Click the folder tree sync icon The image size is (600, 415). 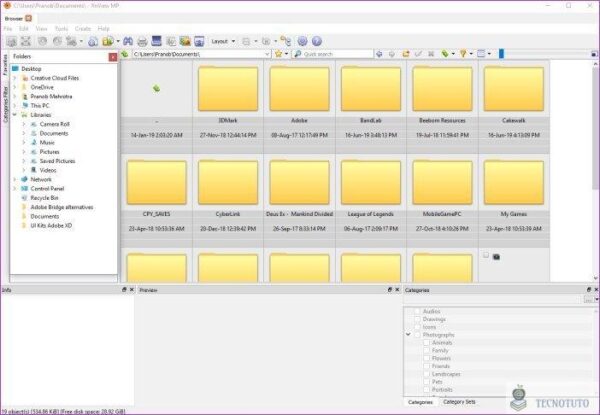click(285, 41)
